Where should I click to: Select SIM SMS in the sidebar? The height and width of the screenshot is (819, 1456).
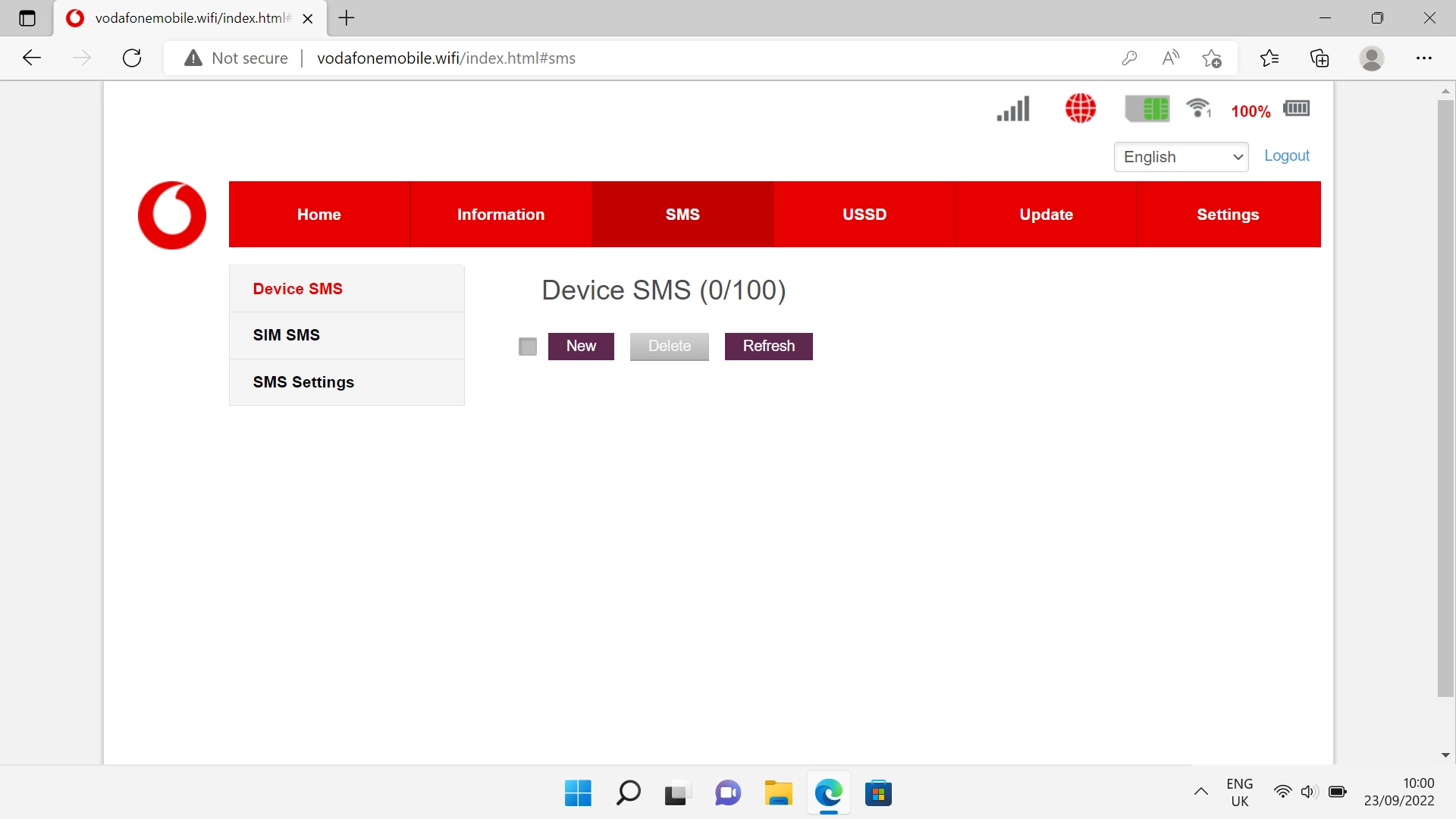286,334
